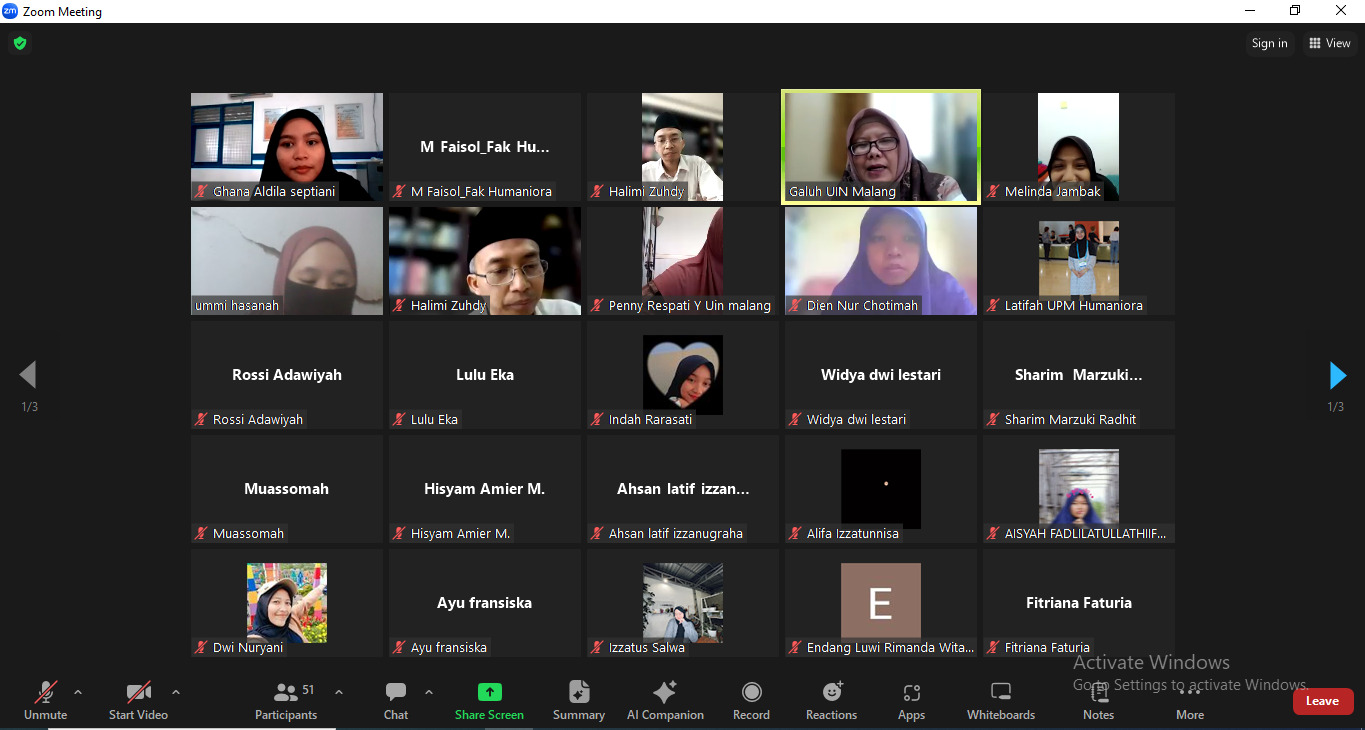Start recording with the Record icon
This screenshot has height=730, width=1365.
[751, 693]
